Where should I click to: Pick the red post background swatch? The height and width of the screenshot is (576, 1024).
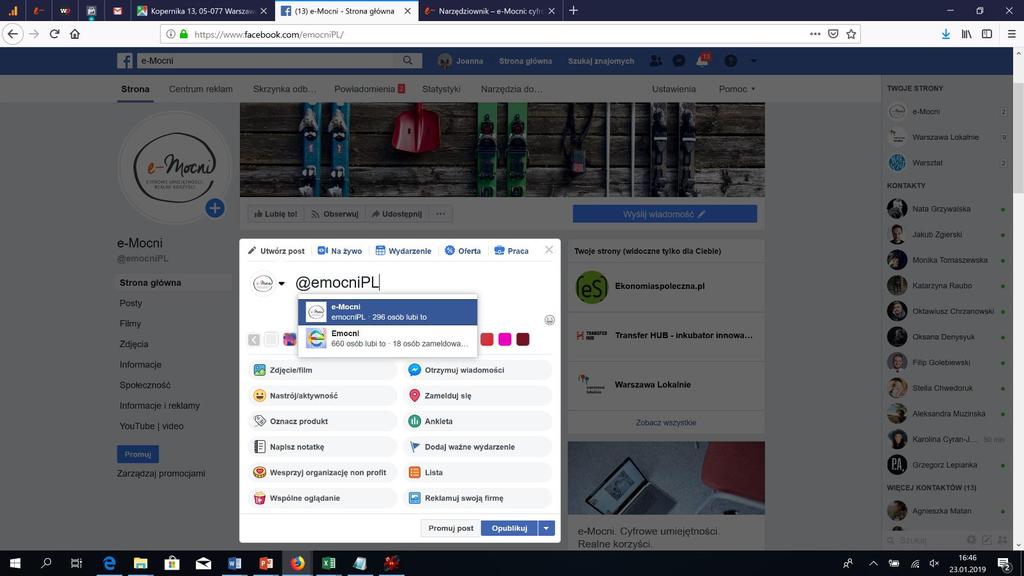[x=487, y=340]
